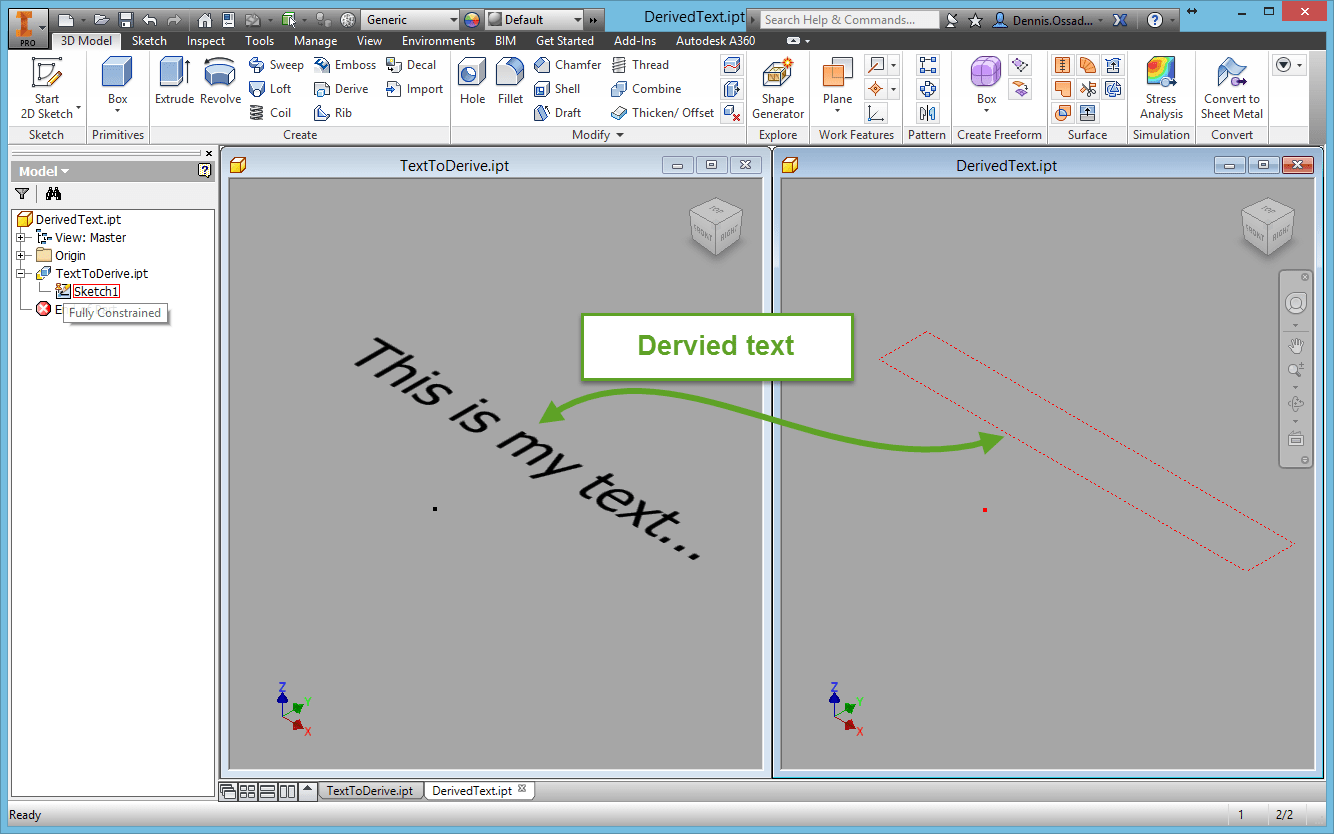Start a Stress Analysis
The width and height of the screenshot is (1334, 834).
[x=1161, y=85]
